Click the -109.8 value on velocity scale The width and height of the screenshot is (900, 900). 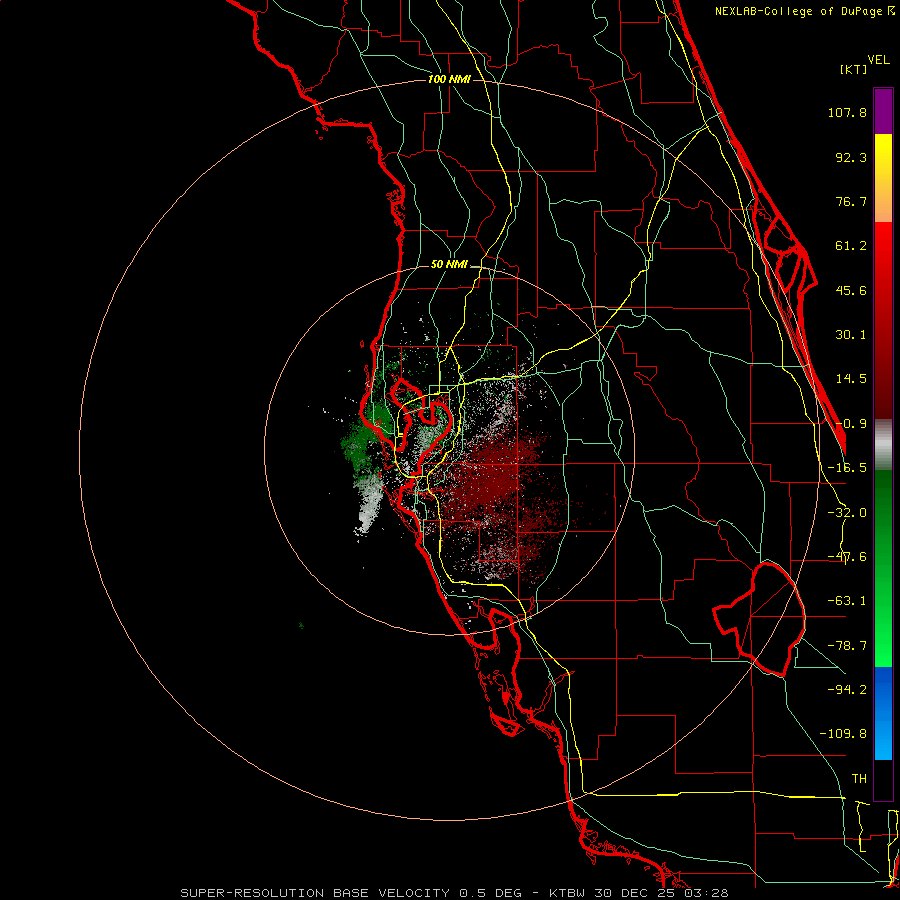click(843, 734)
